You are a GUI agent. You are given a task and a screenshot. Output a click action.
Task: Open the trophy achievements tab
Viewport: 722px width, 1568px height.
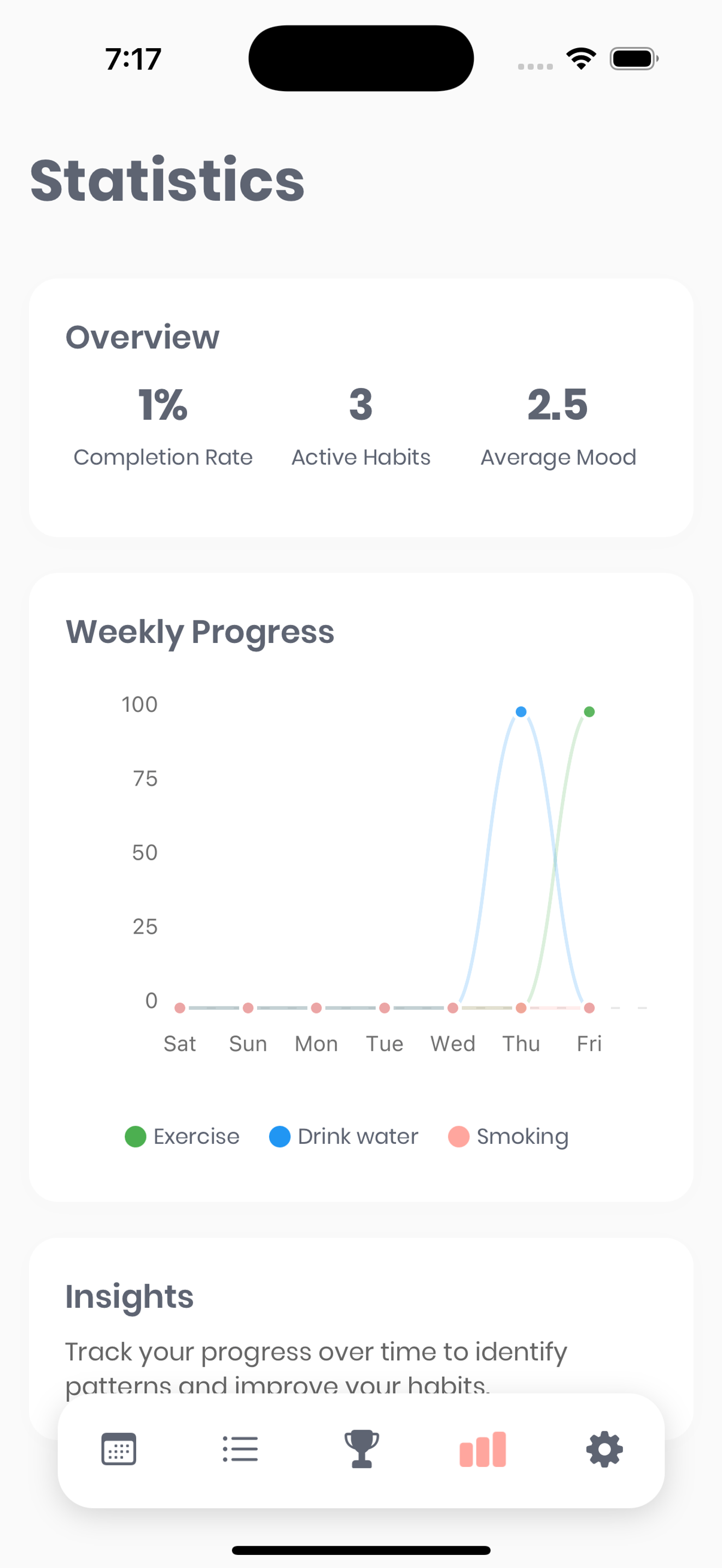click(x=362, y=1449)
